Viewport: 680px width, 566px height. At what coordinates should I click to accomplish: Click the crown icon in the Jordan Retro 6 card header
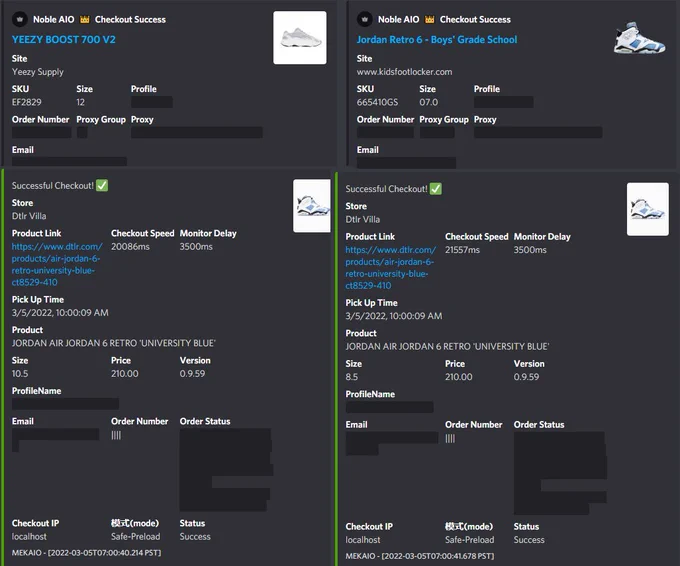tap(430, 20)
